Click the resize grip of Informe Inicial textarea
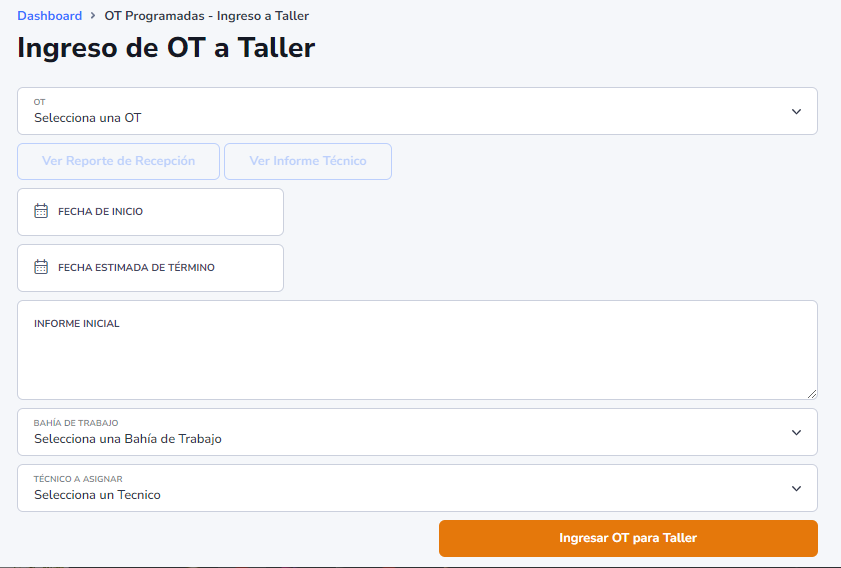The height and width of the screenshot is (568, 841). (x=812, y=394)
